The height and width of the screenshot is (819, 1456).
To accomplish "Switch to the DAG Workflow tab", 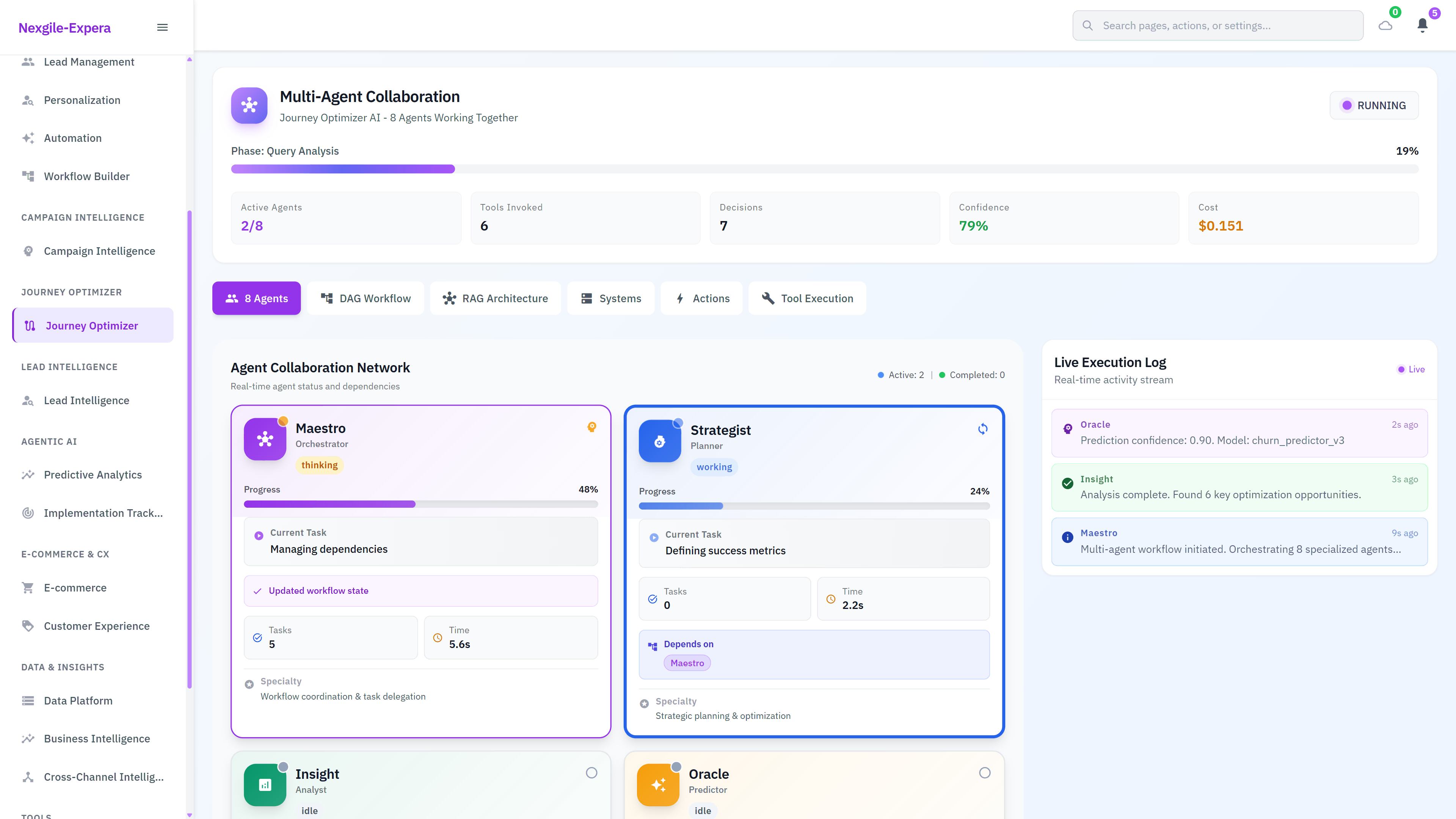I will [366, 298].
